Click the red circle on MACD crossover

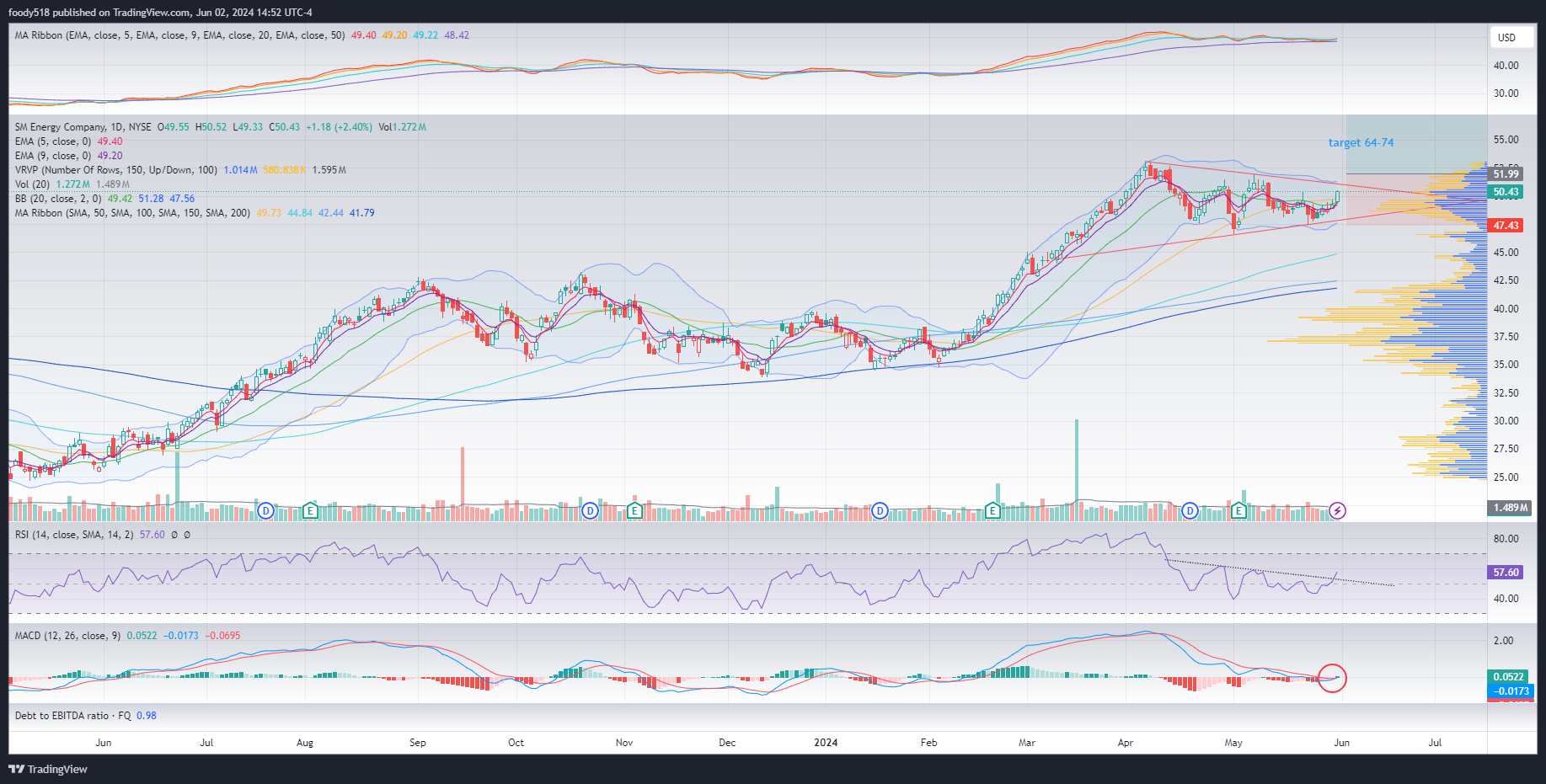coord(1332,678)
